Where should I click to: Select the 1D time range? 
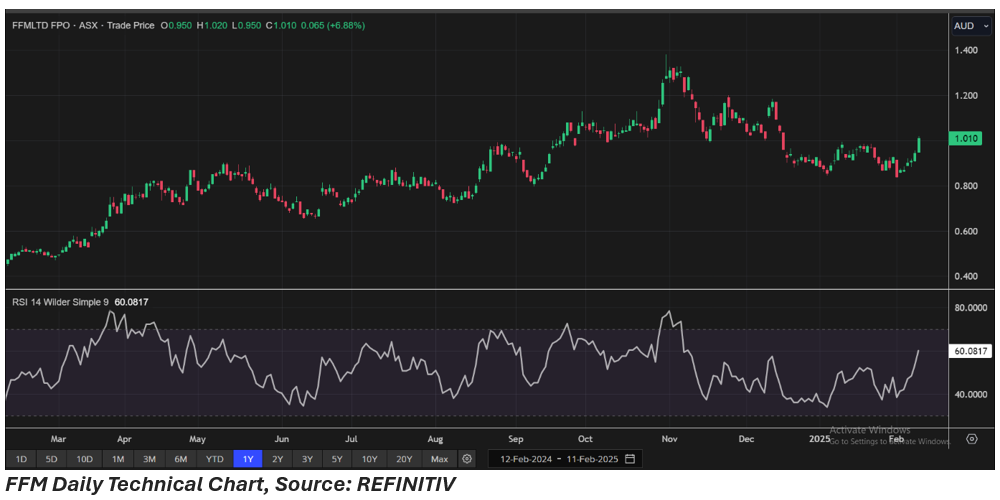21,459
